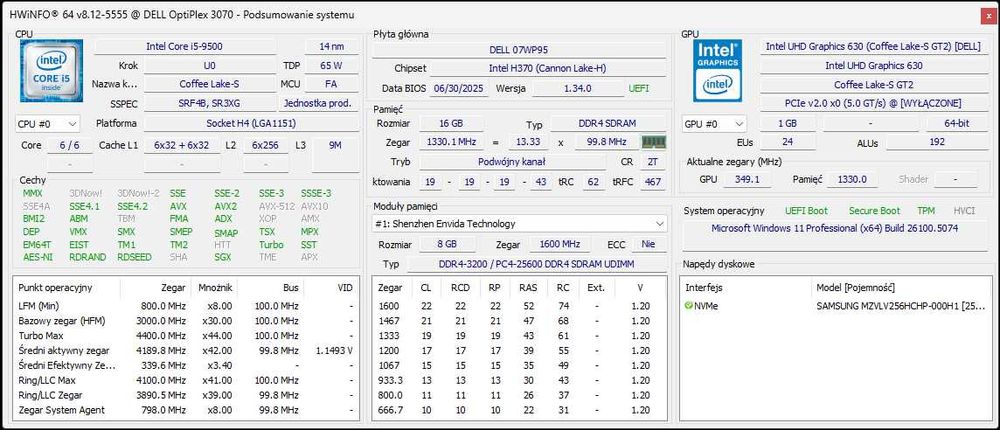Viewport: 1000px width, 430px height.
Task: Click the Intel Core i5-9500 name field
Action: click(185, 47)
